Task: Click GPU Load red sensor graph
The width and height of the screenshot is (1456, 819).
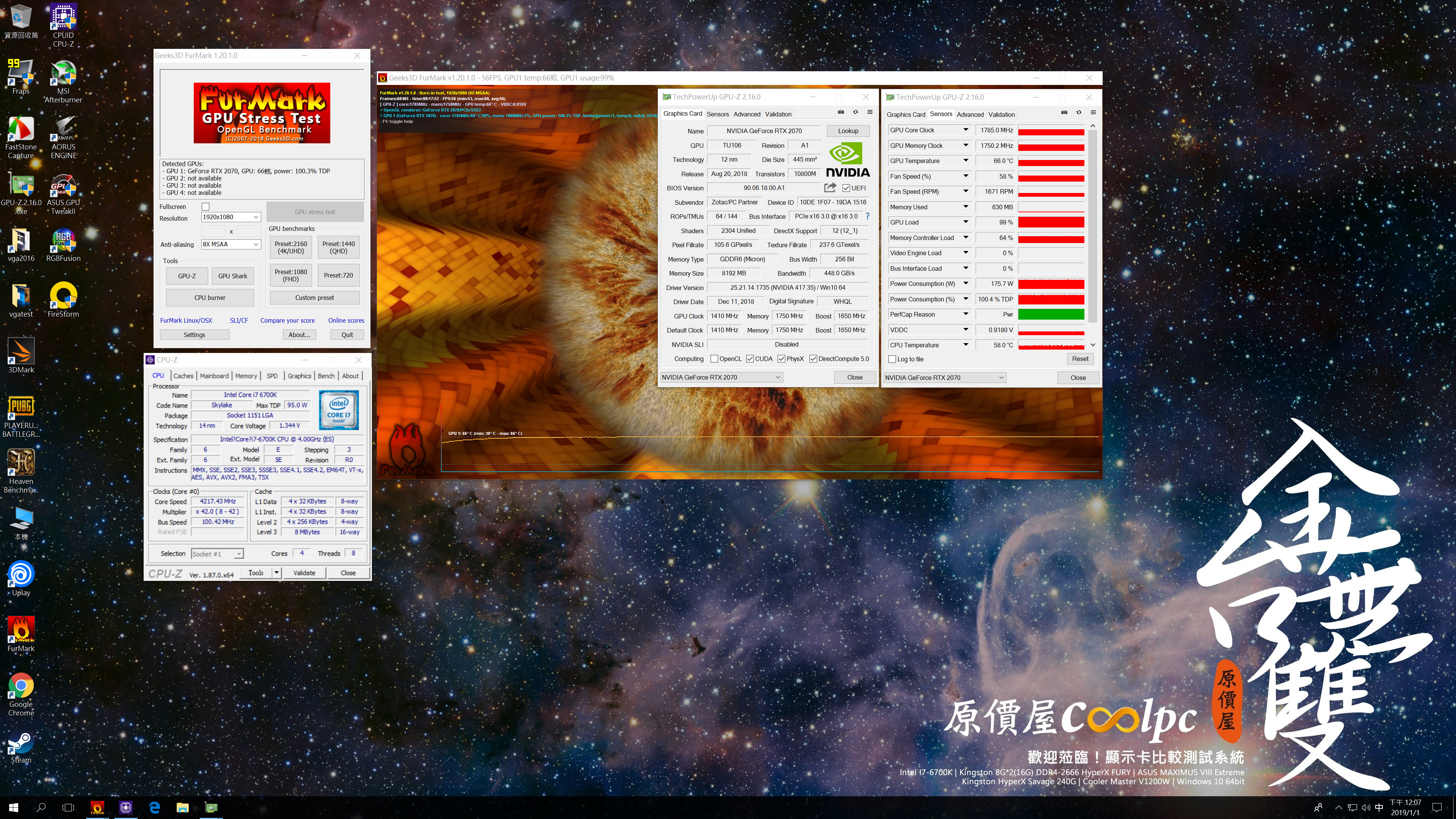Action: coord(1051,222)
